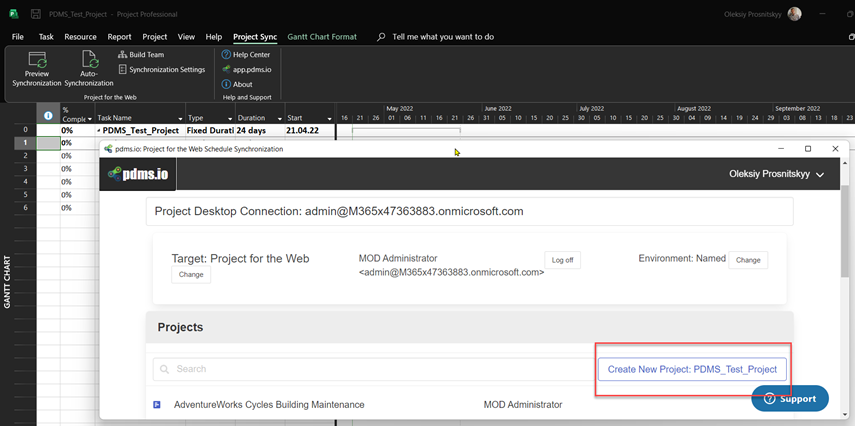This screenshot has height=426, width=855.
Task: Click the Tell me what you want to do box
Action: pos(443,37)
